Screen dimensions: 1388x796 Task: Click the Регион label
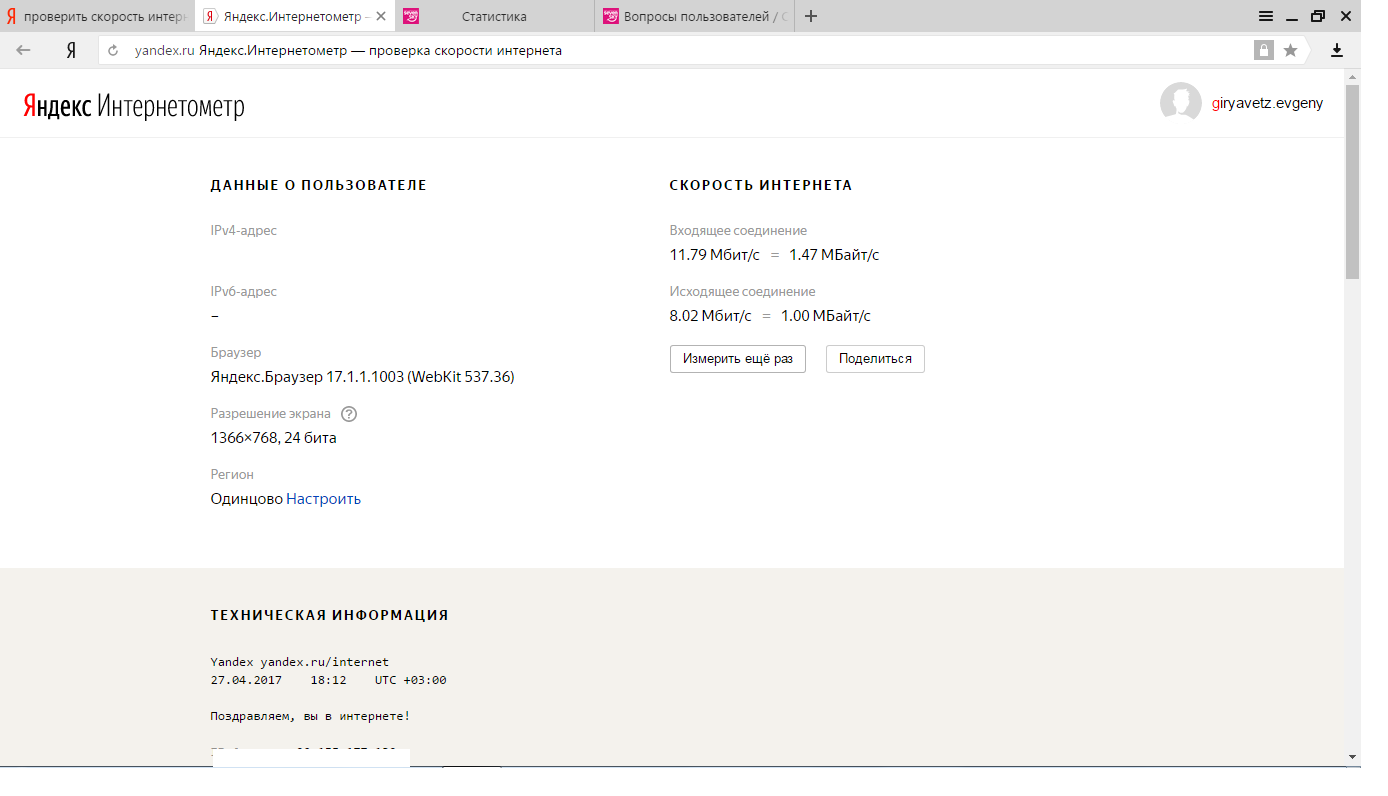click(232, 475)
